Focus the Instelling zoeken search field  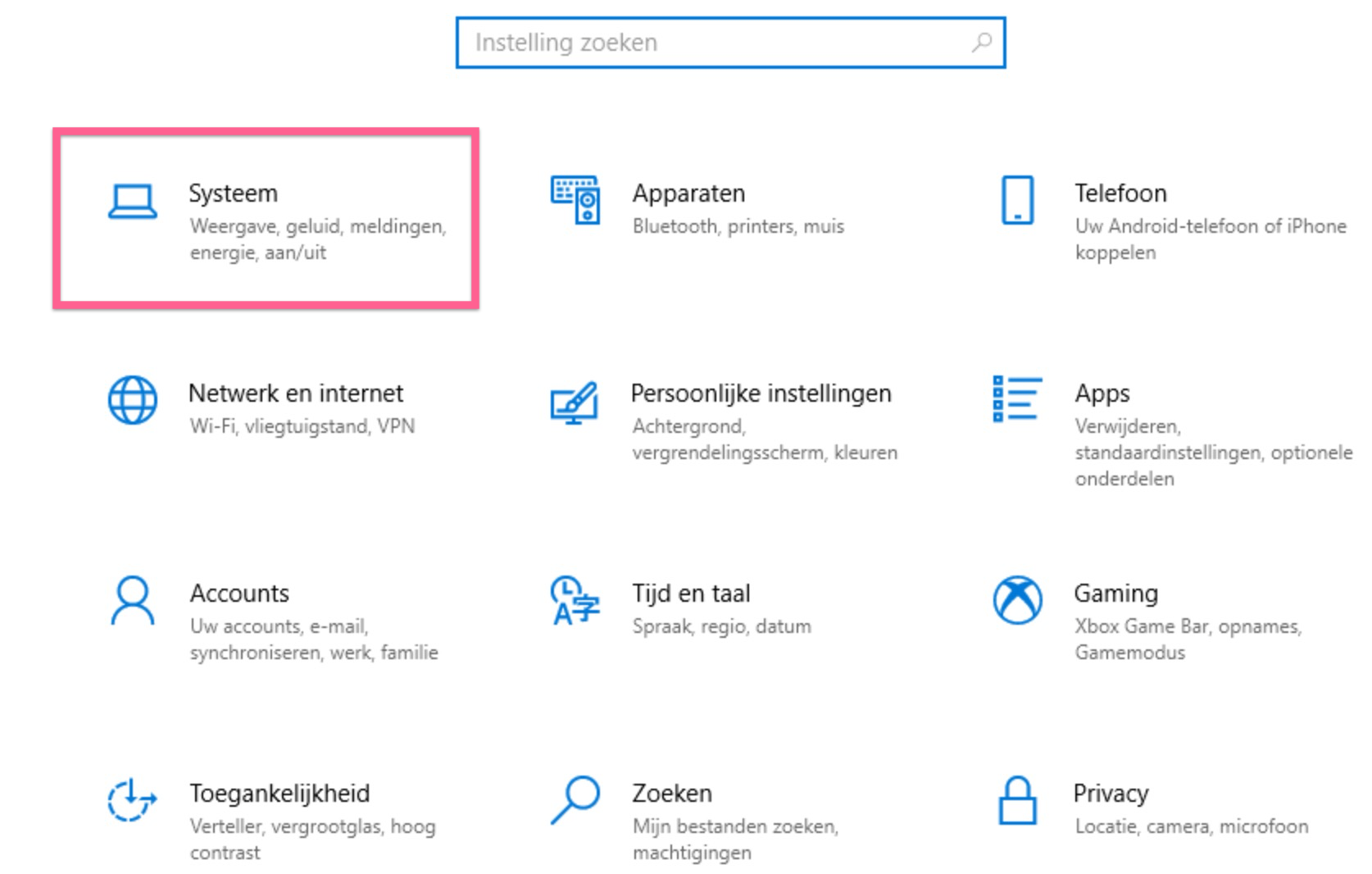click(713, 43)
